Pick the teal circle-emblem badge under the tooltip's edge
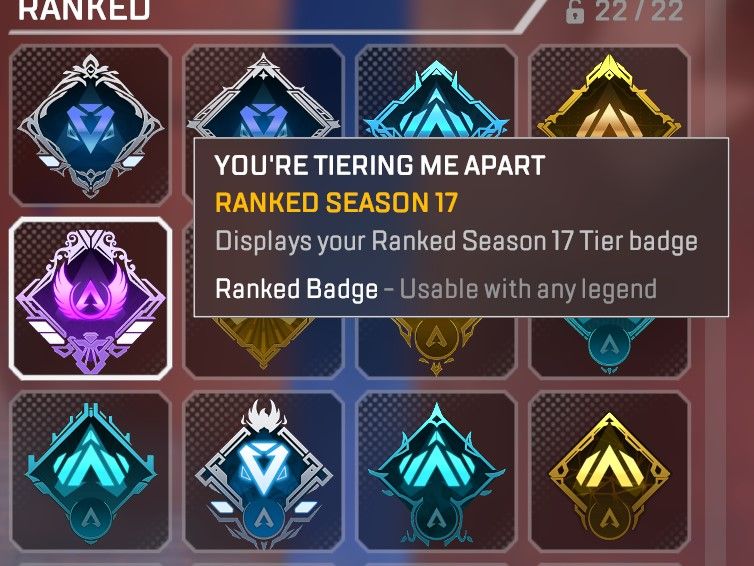Viewport: 754px width, 566px height. coord(609,347)
